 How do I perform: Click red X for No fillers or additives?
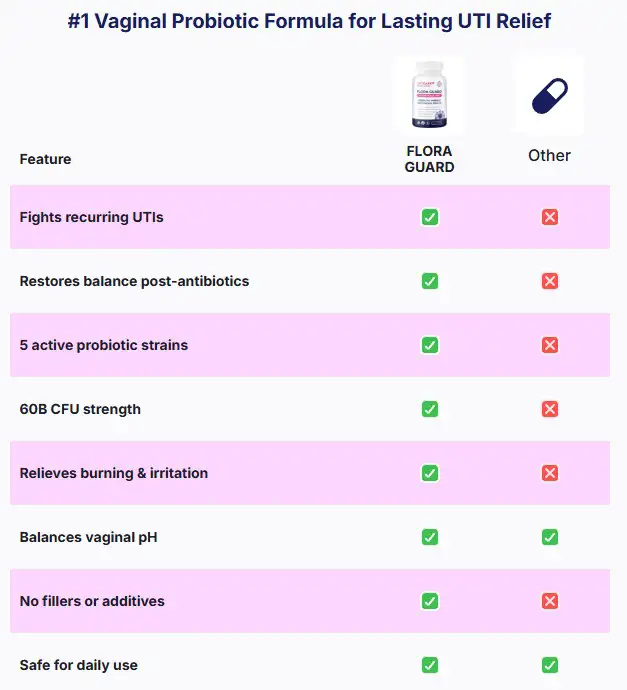[x=549, y=601]
